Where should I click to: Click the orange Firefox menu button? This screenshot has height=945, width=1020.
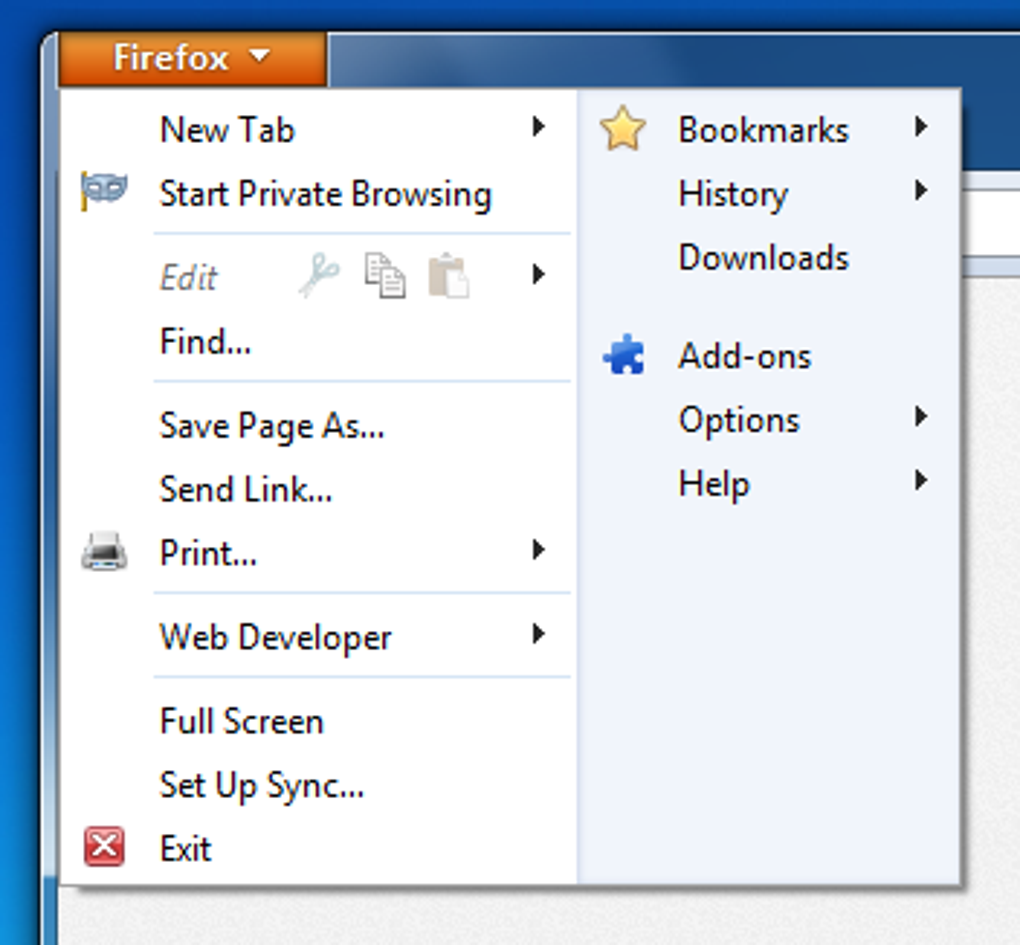(x=193, y=59)
